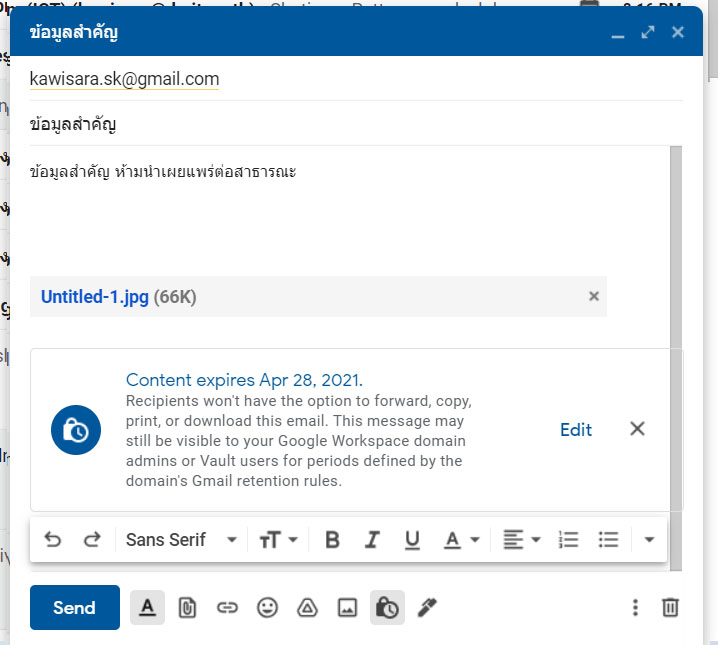
Task: Toggle Bold formatting
Action: (x=332, y=540)
